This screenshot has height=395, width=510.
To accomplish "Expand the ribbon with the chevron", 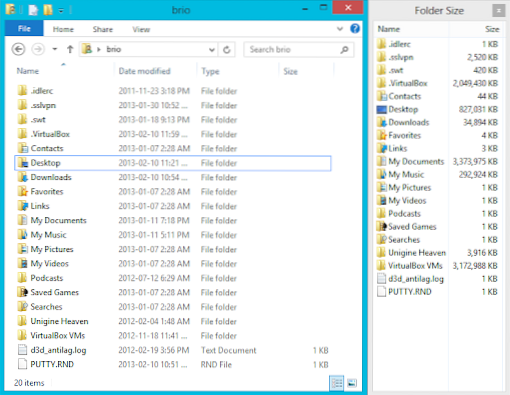I will pos(340,29).
